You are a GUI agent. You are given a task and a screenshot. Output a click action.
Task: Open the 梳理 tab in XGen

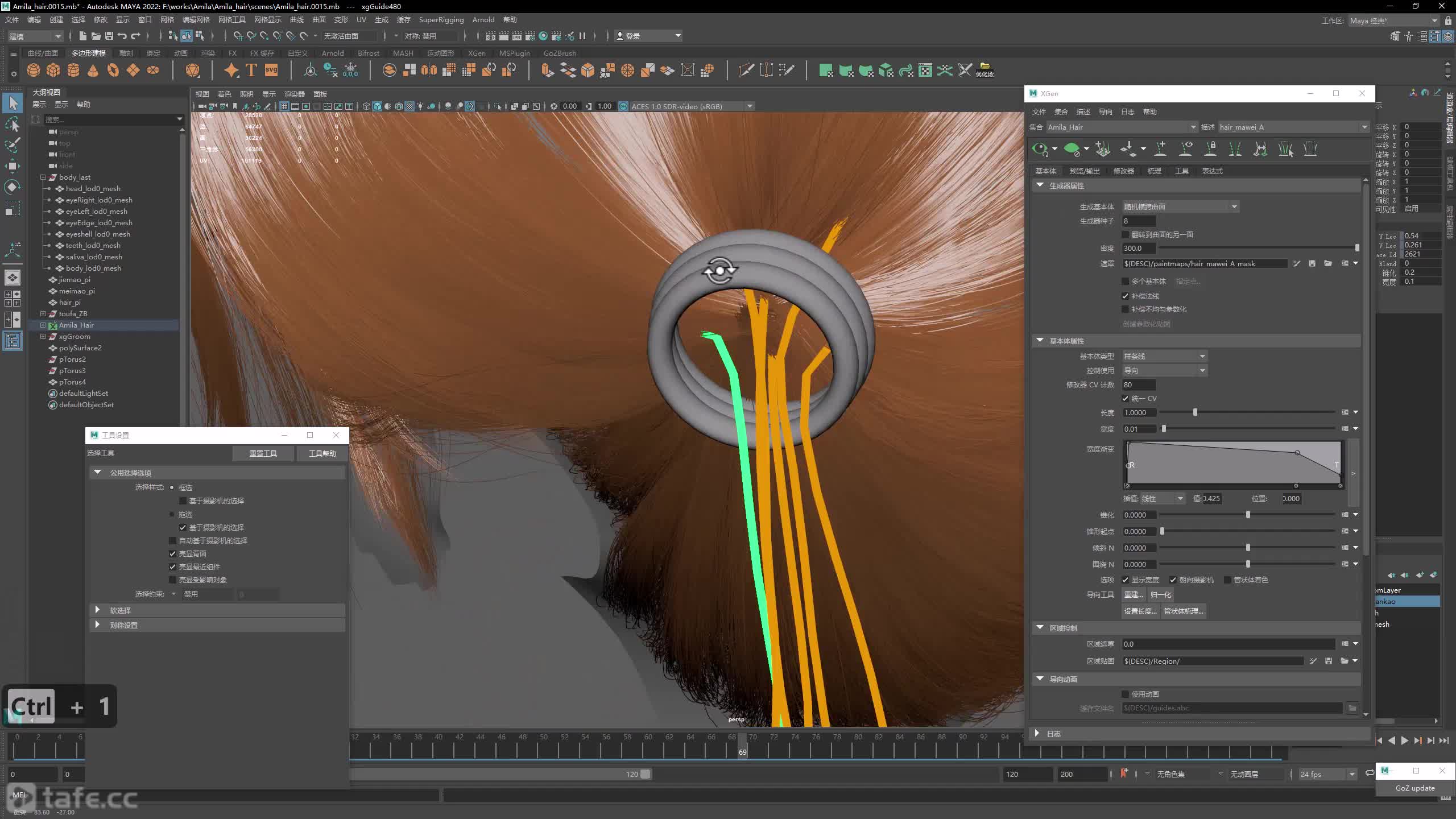1154,171
